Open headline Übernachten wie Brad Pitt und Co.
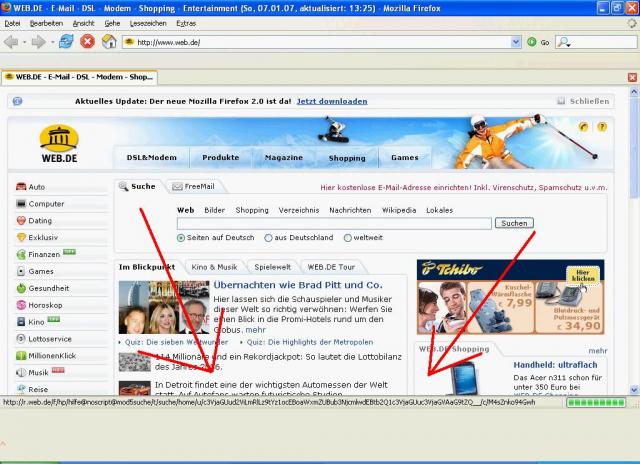Image resolution: width=640 pixels, height=464 pixels. (x=298, y=285)
